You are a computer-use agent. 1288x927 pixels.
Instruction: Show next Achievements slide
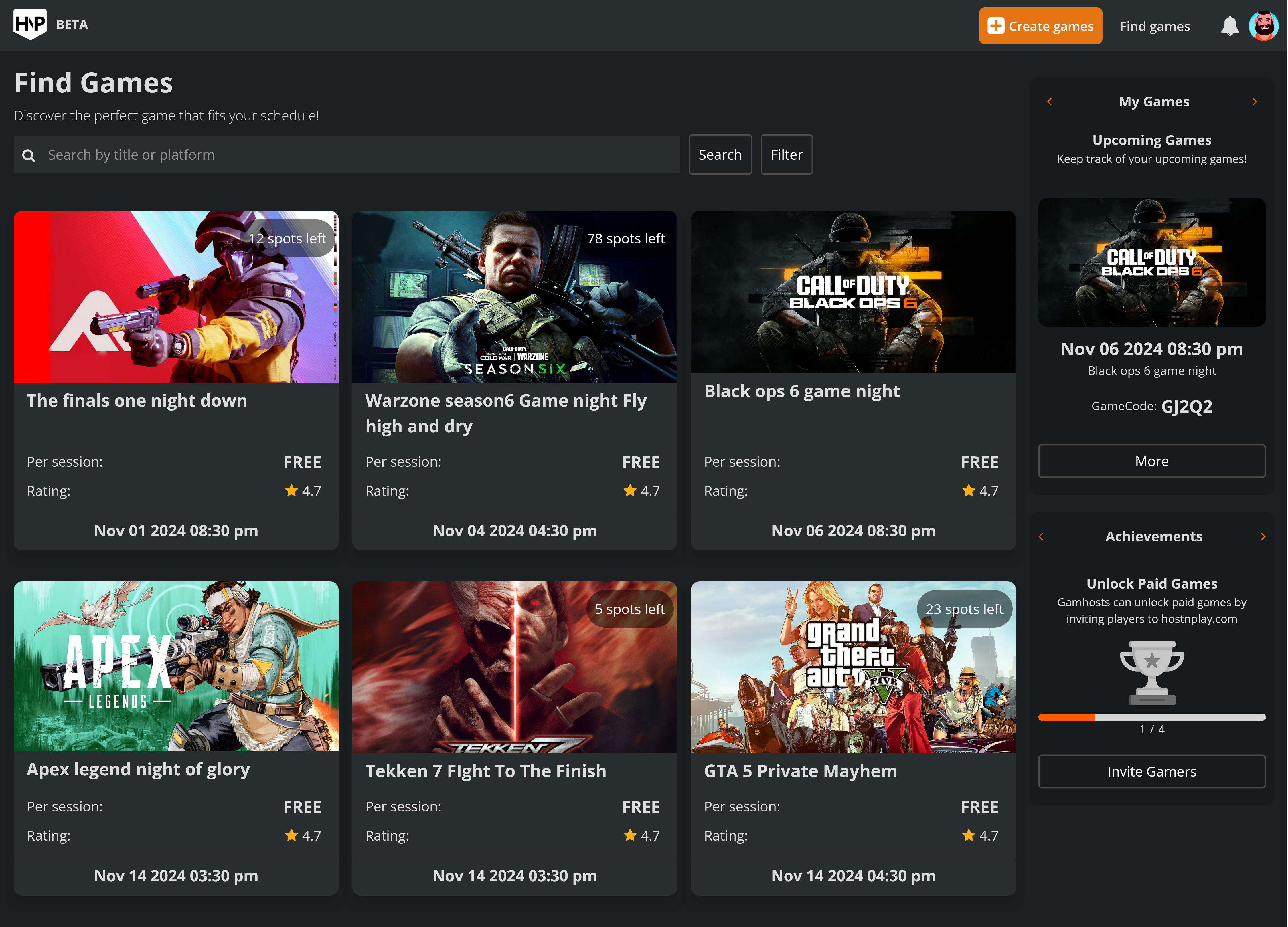pos(1263,536)
